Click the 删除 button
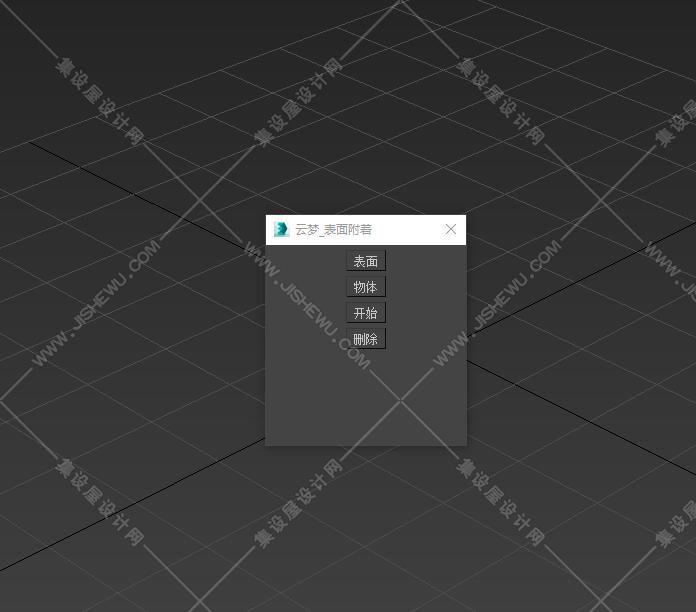Image resolution: width=696 pixels, height=612 pixels. tap(366, 339)
